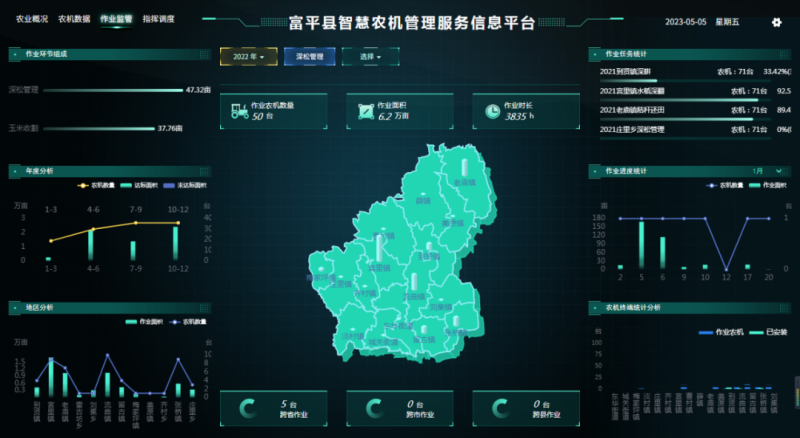Click the clock icon for work duration
The height and width of the screenshot is (438, 800).
(x=492, y=111)
